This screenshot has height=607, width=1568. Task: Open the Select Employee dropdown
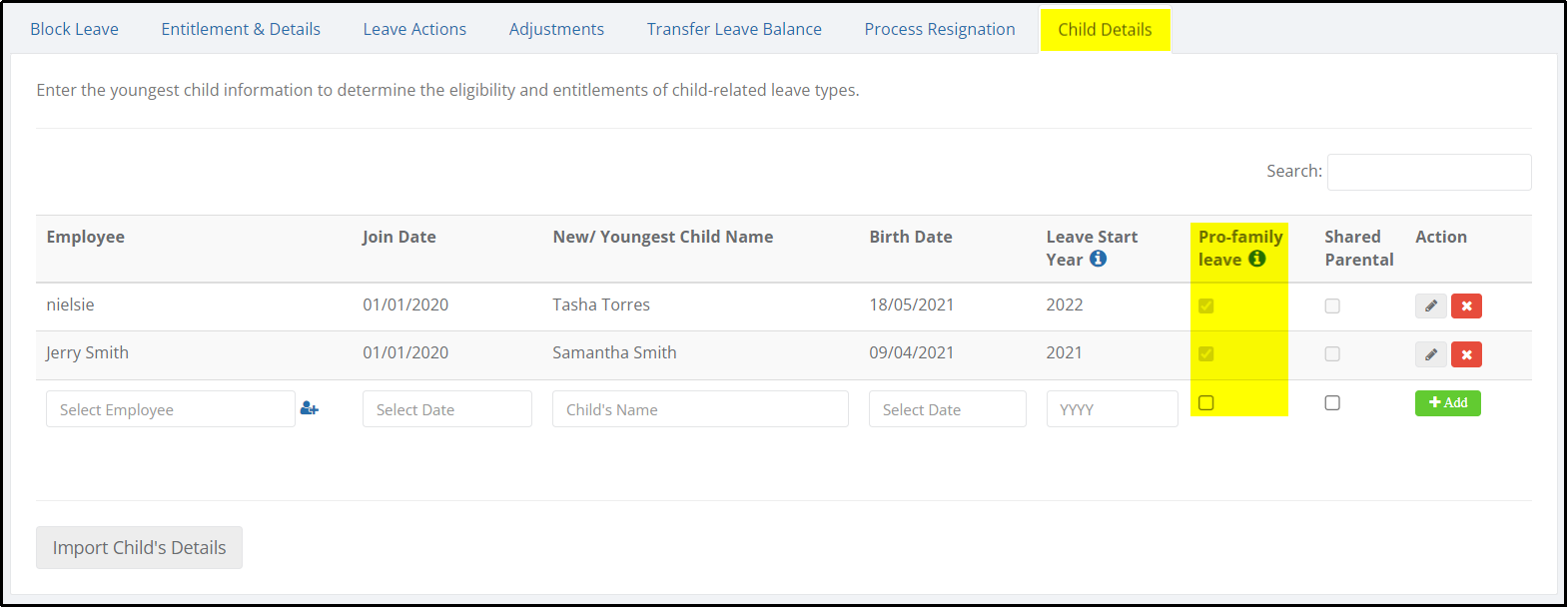[171, 409]
